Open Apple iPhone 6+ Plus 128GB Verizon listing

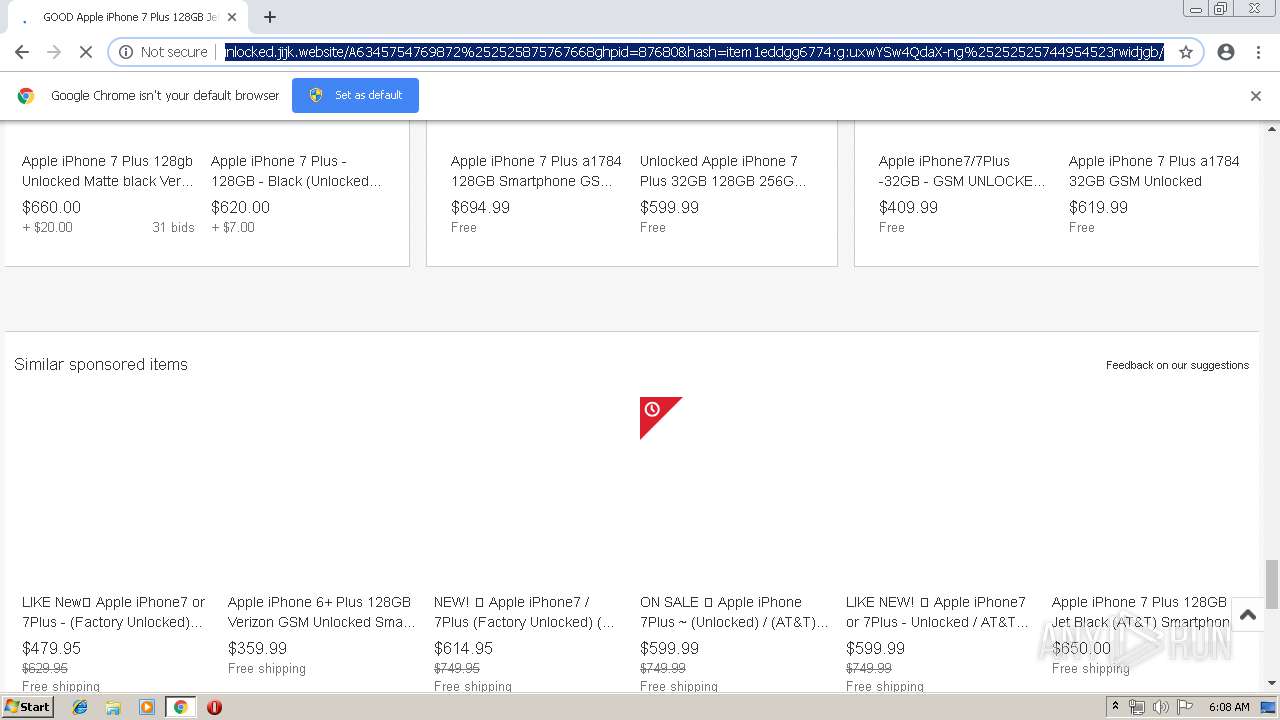(321, 612)
